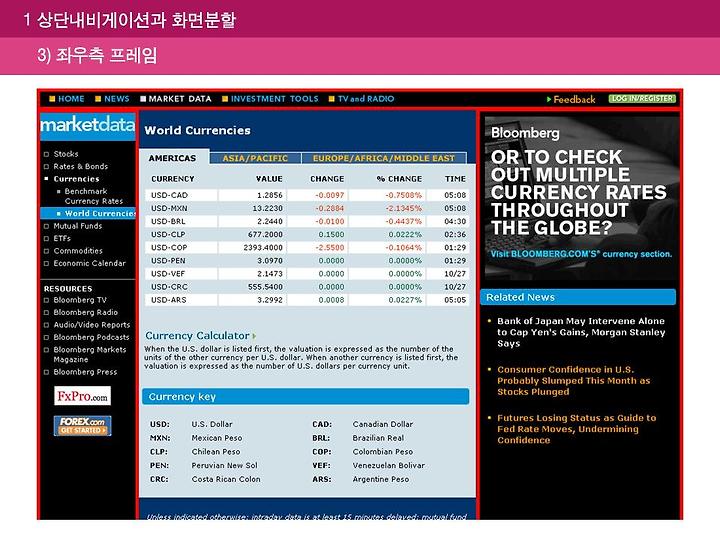Viewport: 720px width, 540px height.
Task: Open Economic Calendar in sidebar
Action: 89,263
